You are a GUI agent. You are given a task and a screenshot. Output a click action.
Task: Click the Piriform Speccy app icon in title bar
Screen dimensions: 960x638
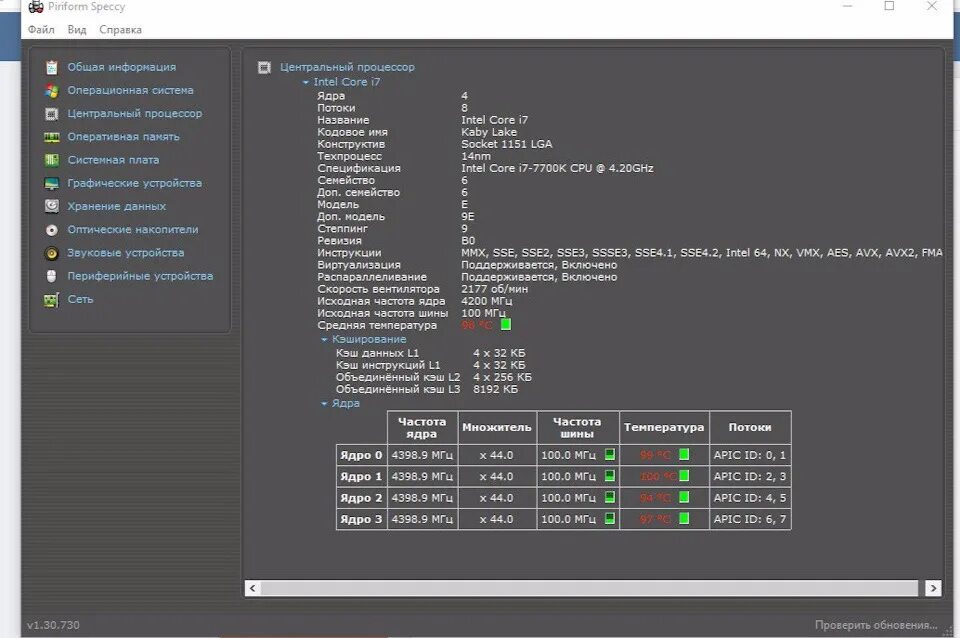pyautogui.click(x=36, y=7)
